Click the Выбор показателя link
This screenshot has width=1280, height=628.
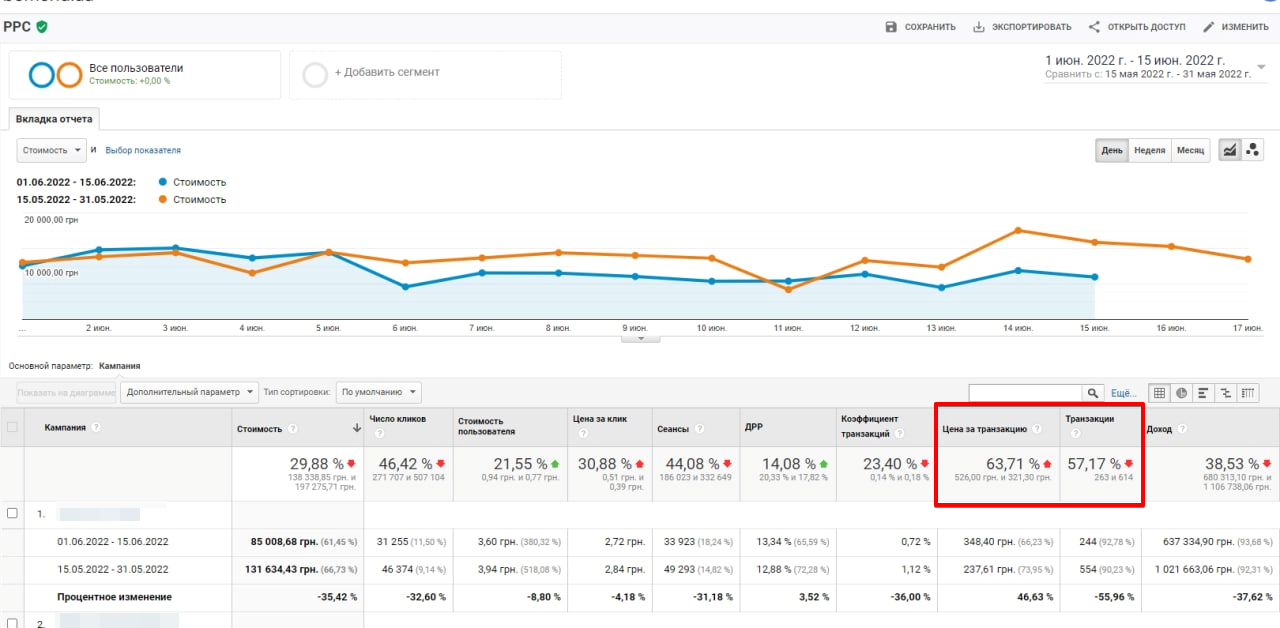(x=143, y=150)
